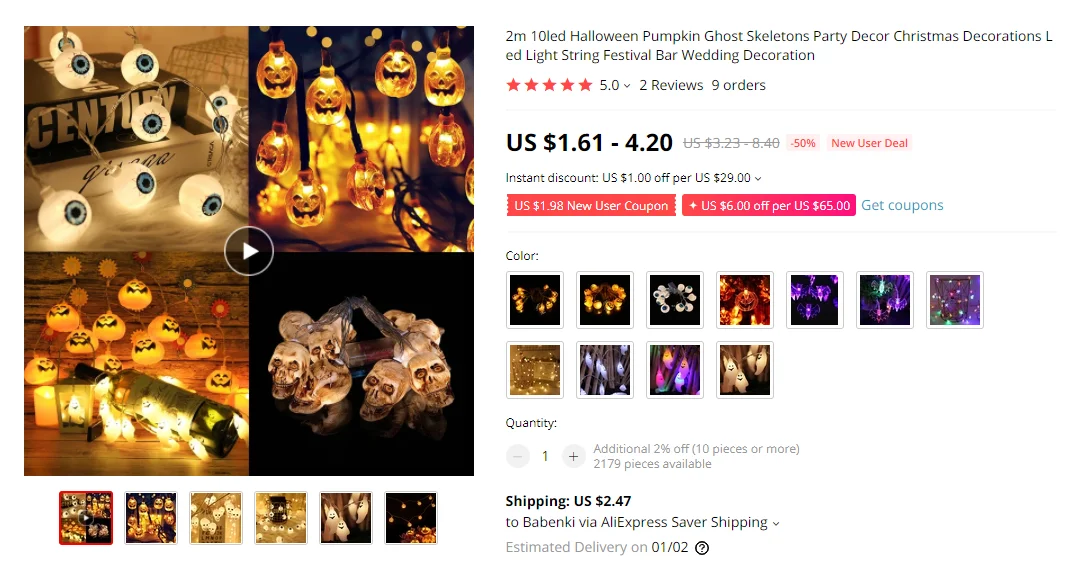Expand the 5.0 rating breakdown dropdown

tap(615, 85)
